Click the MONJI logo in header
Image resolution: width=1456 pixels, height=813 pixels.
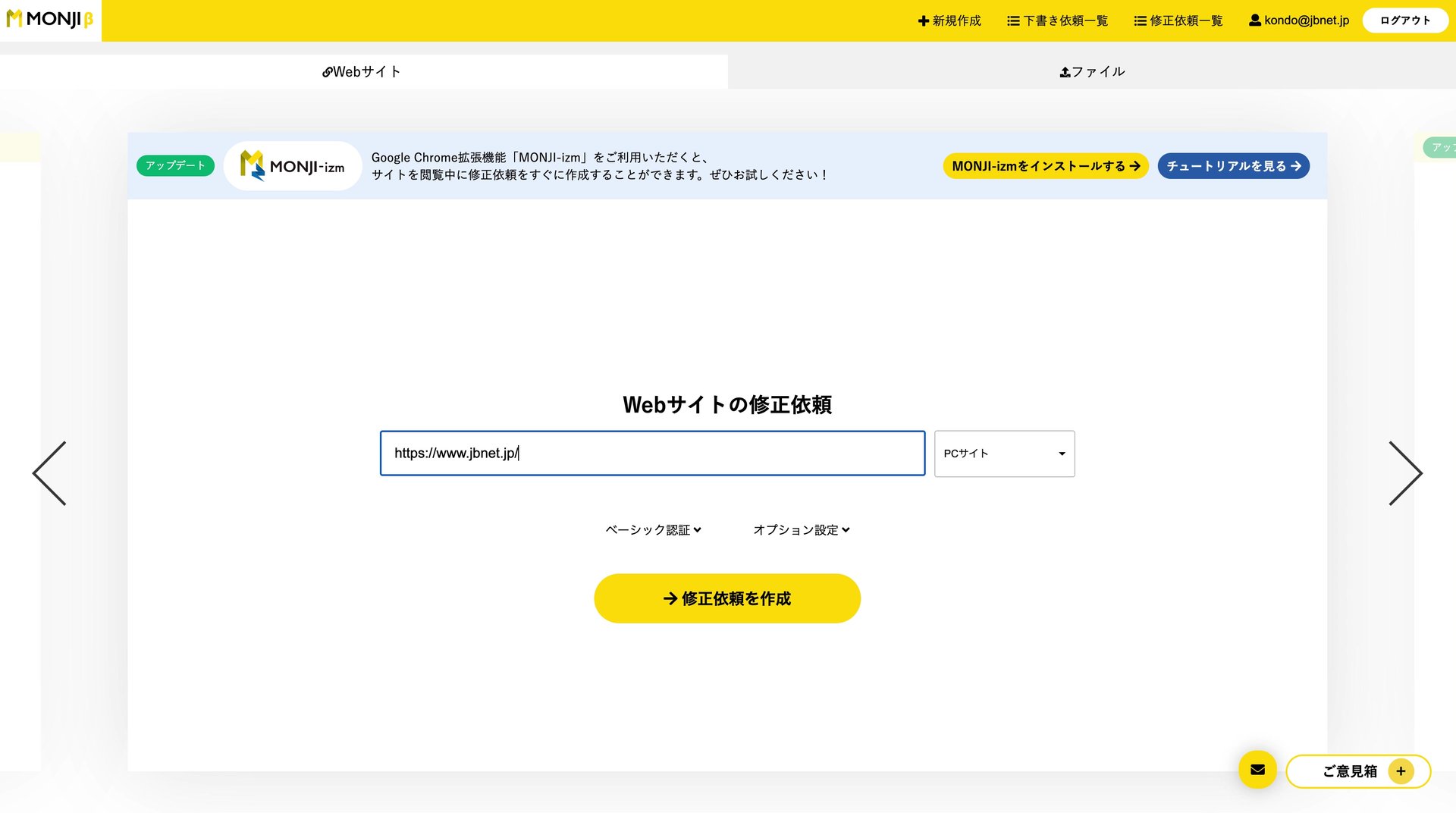[50, 20]
